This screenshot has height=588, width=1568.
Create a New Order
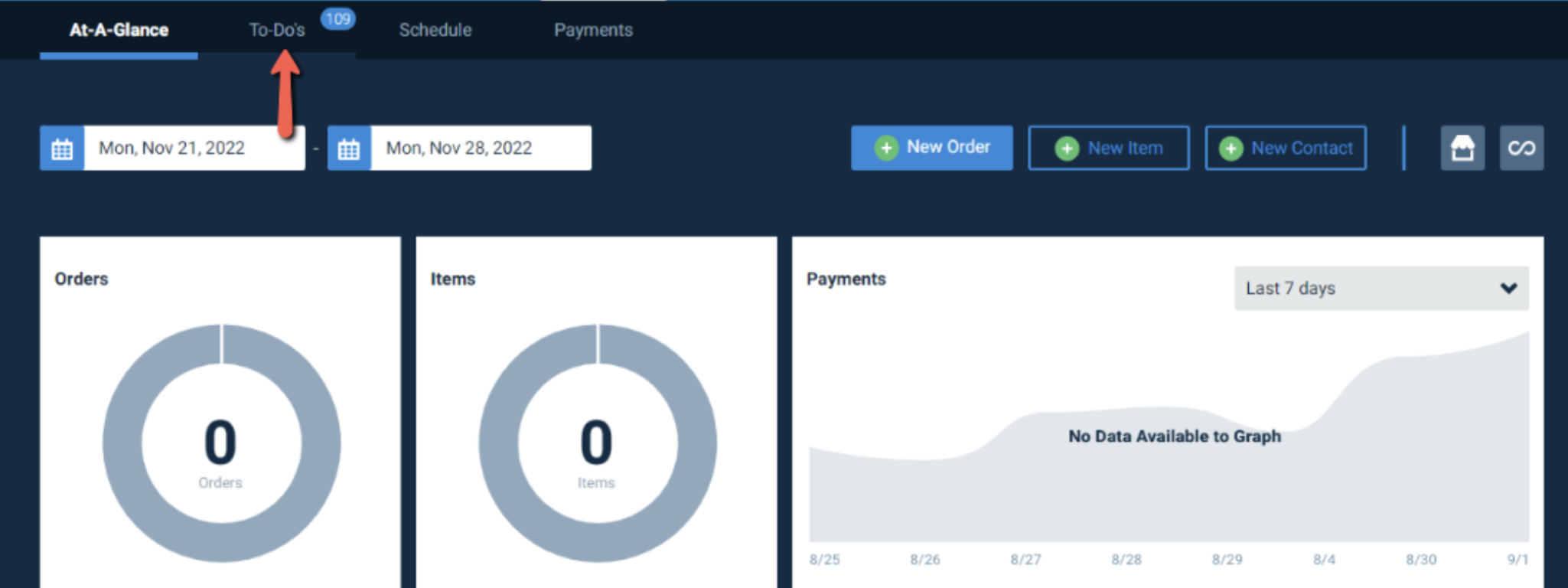[931, 148]
